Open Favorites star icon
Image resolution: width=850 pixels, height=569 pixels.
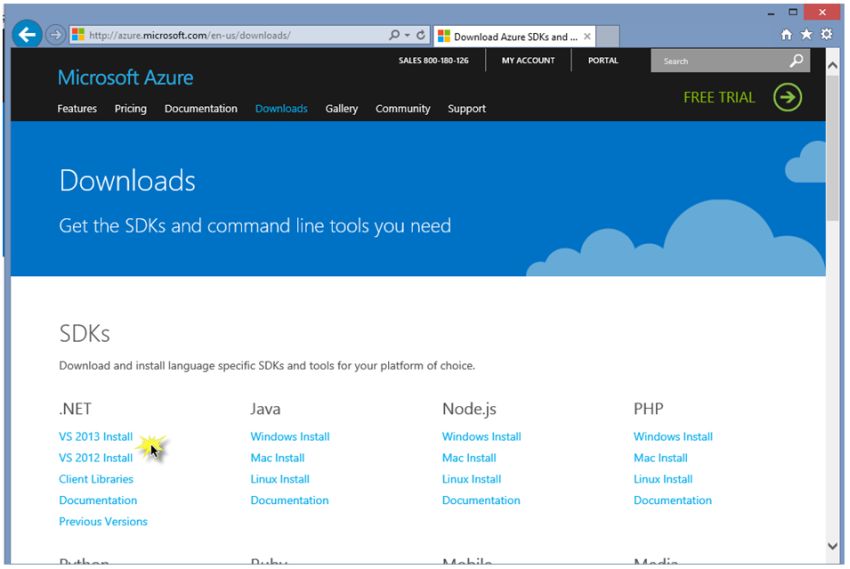point(807,35)
